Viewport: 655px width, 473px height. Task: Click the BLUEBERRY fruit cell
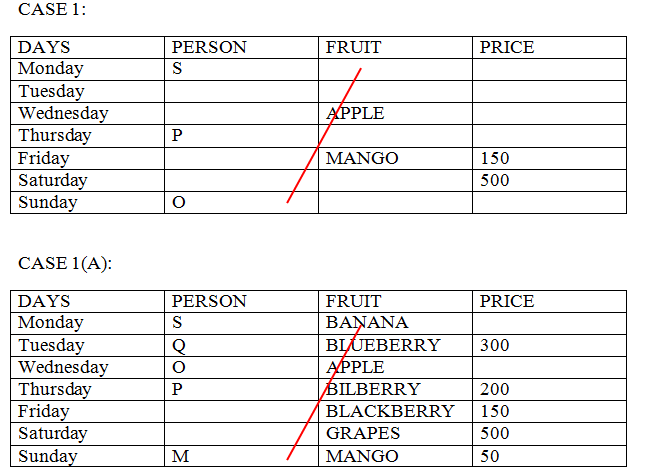(383, 345)
